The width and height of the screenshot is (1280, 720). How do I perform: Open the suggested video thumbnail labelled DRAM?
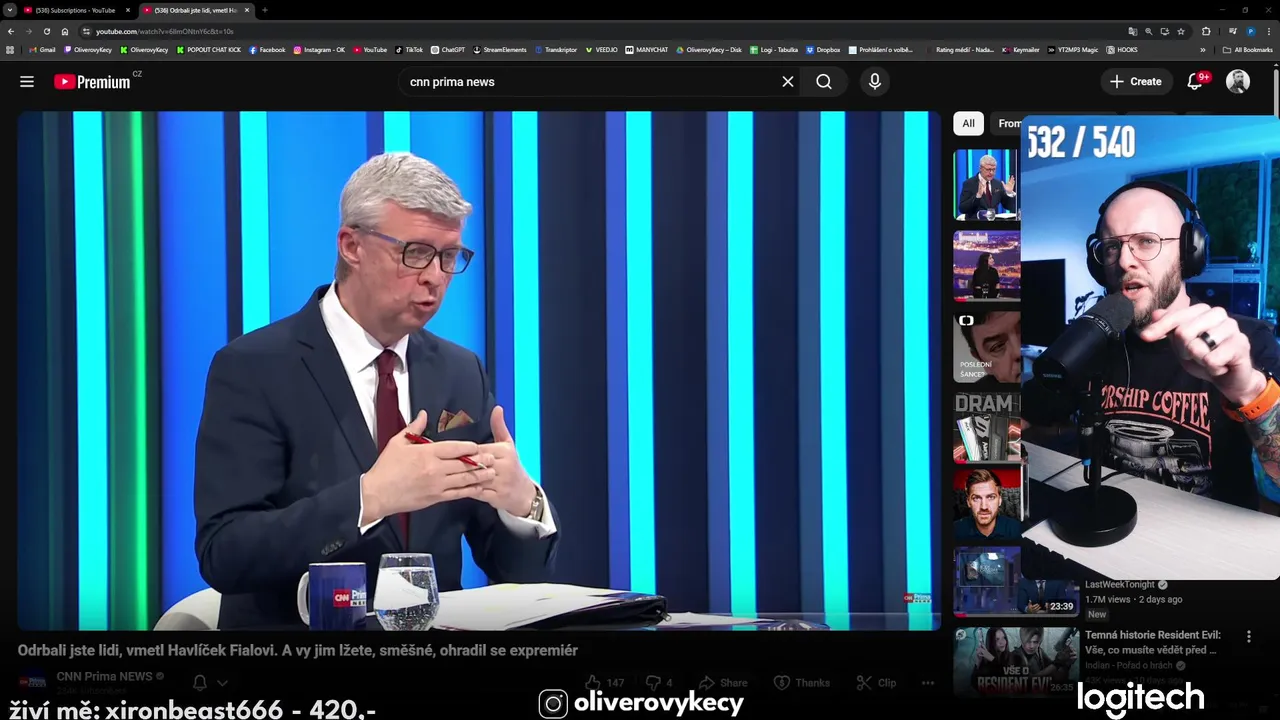coord(987,427)
